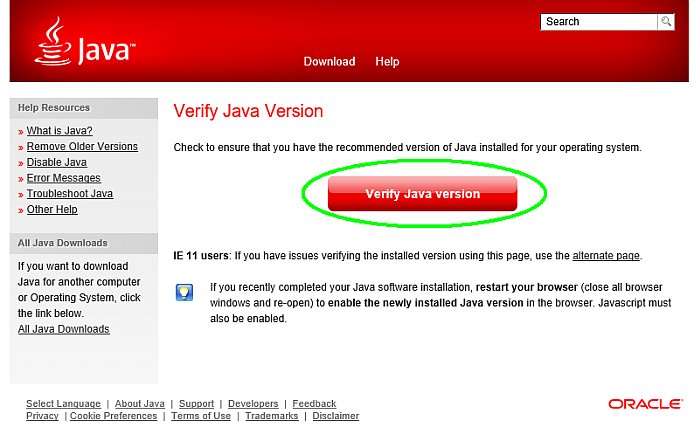The width and height of the screenshot is (700, 434).
Task: Open the Error Messages link
Action: pos(63,178)
